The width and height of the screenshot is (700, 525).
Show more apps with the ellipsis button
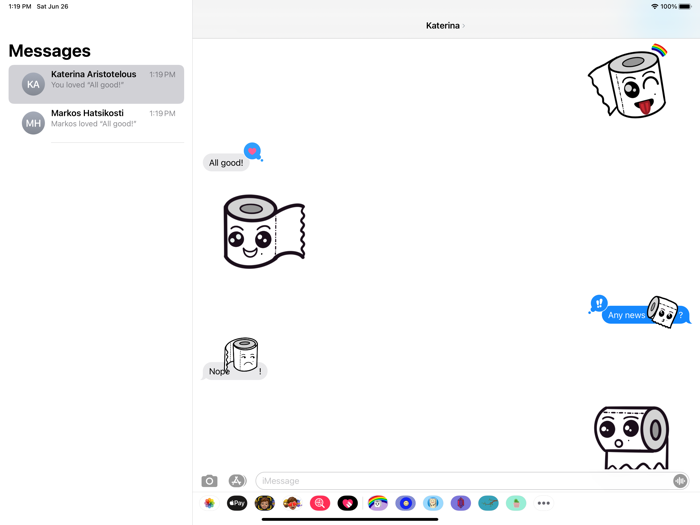(x=544, y=504)
